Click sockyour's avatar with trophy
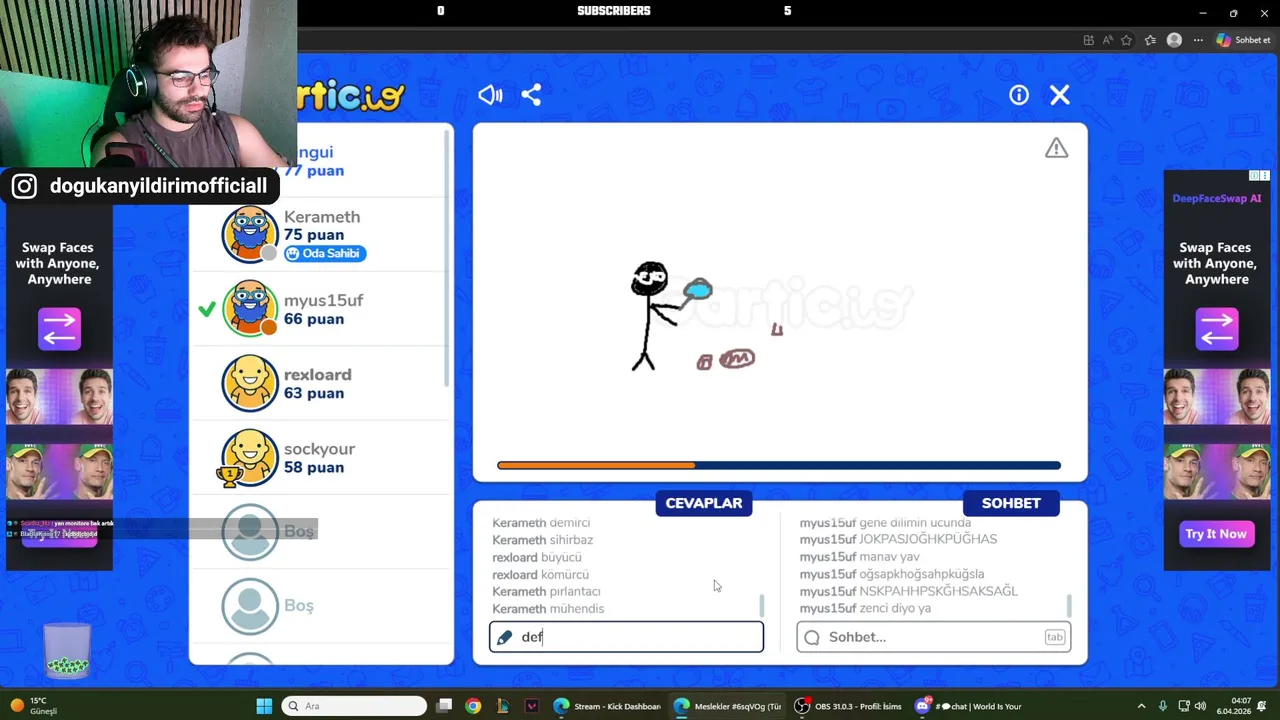This screenshot has height=720, width=1280. point(248,457)
